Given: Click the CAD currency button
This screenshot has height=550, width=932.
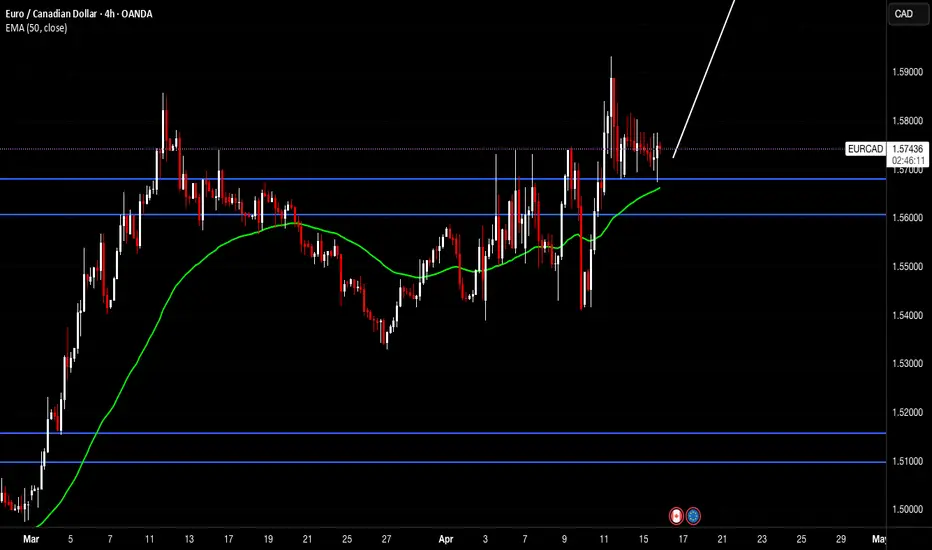Looking at the screenshot, I should click(x=907, y=14).
